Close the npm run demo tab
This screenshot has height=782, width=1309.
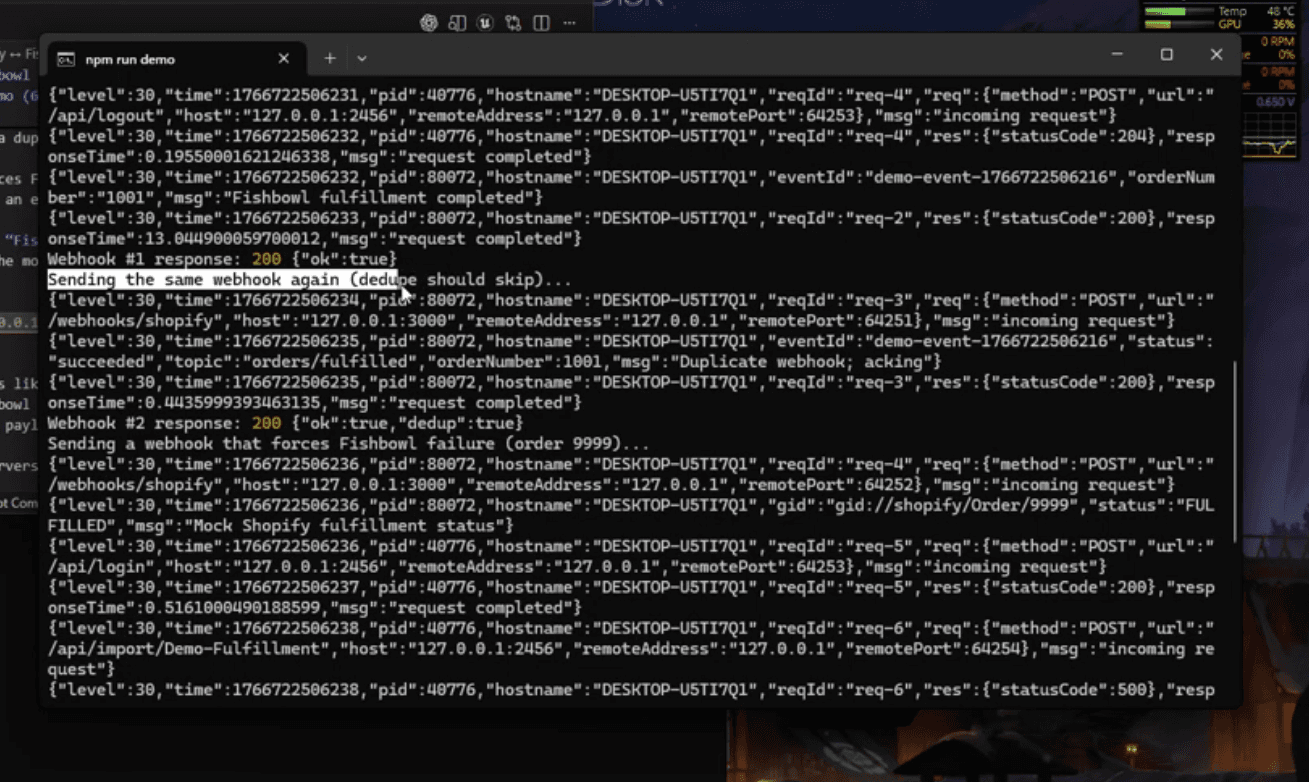click(283, 58)
